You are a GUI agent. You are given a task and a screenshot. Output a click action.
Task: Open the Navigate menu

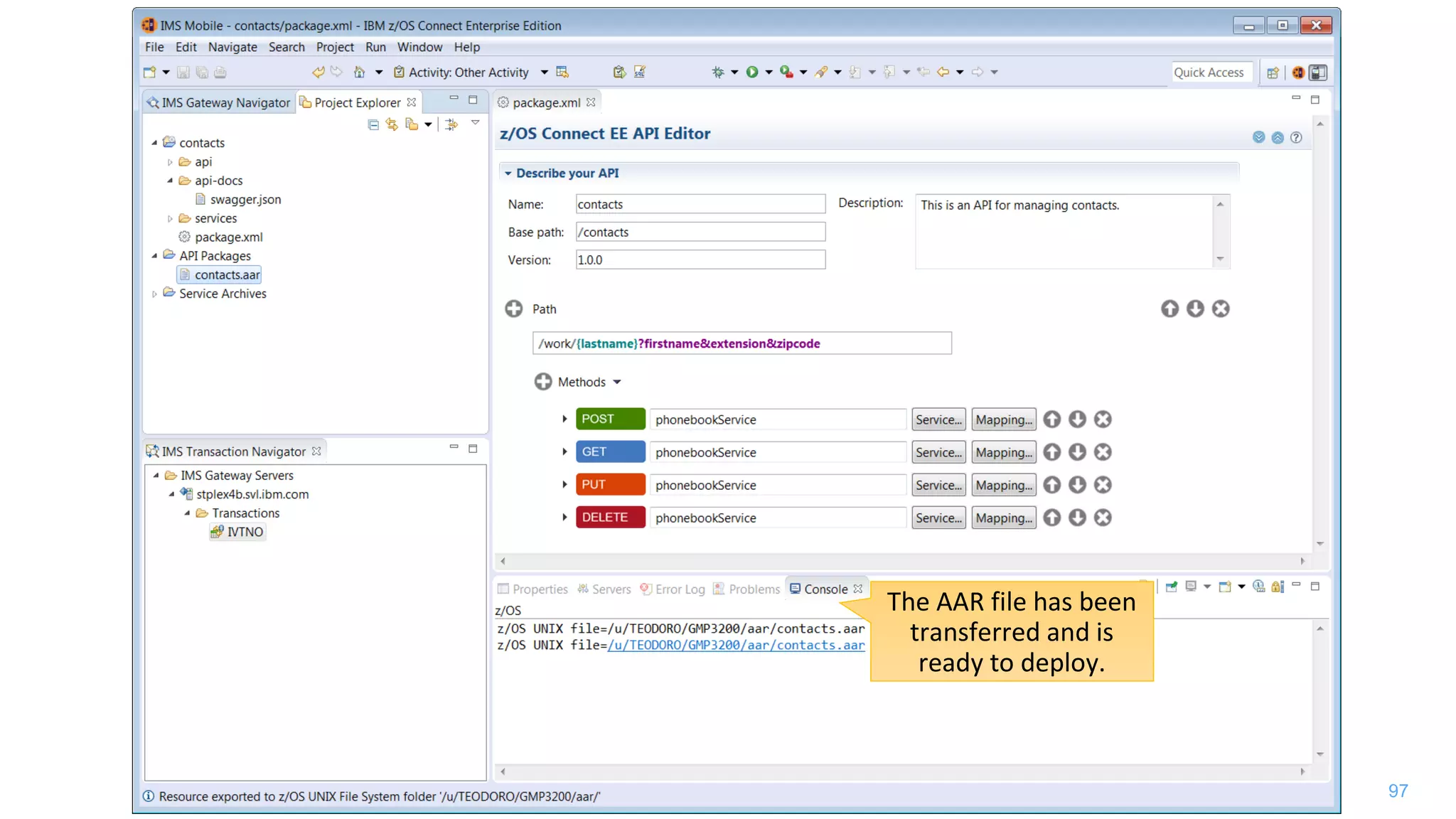coord(232,47)
